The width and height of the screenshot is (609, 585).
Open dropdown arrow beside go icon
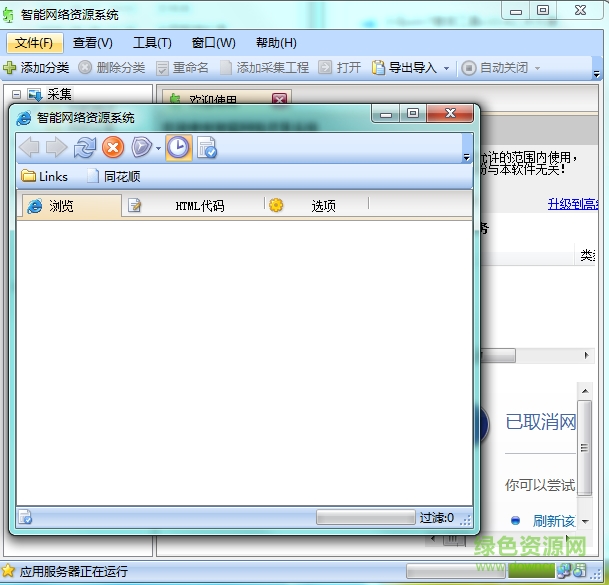[x=158, y=148]
